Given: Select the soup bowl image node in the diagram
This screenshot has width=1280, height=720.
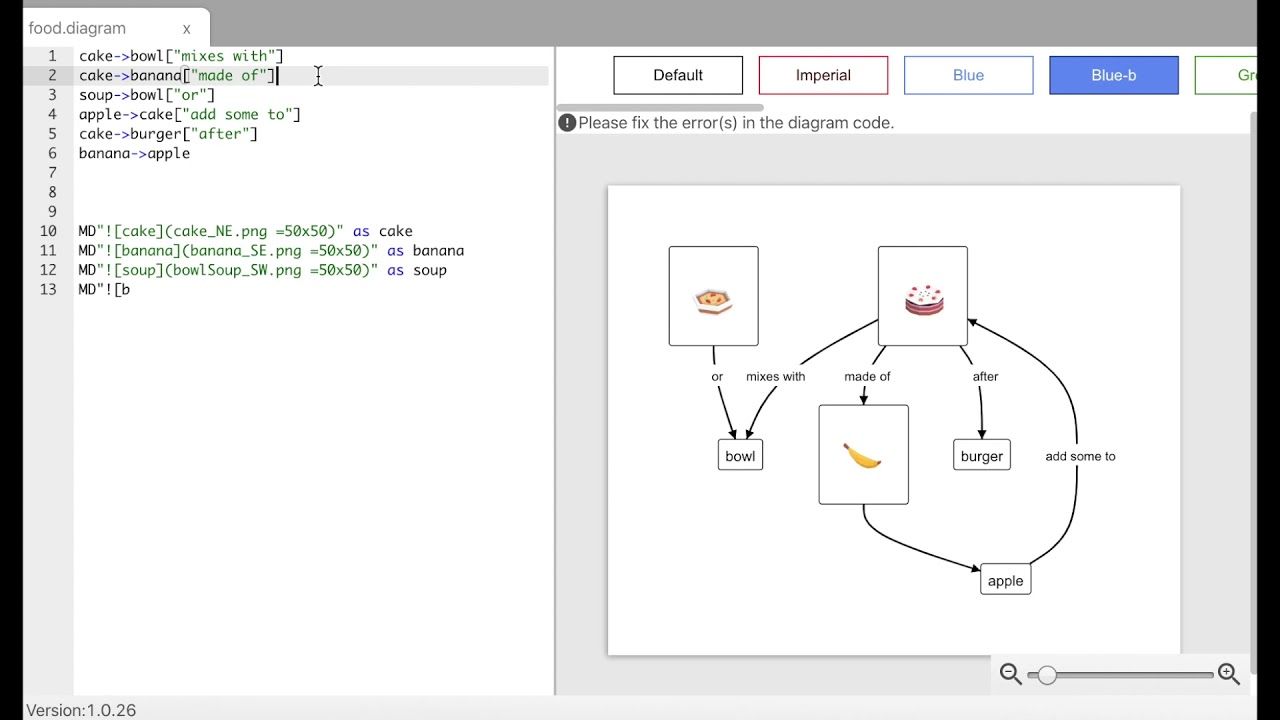Looking at the screenshot, I should point(713,295).
